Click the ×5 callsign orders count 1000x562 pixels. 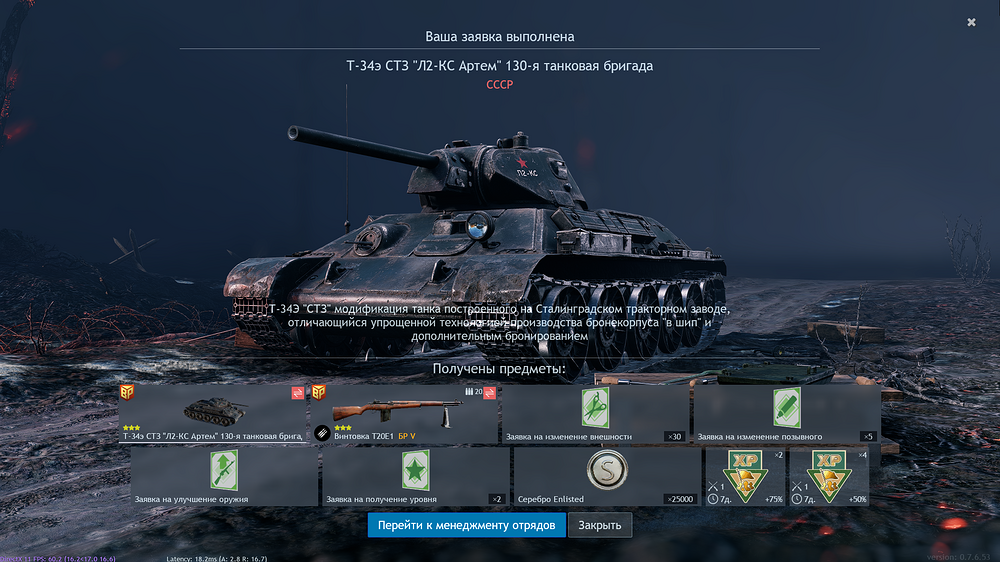(x=868, y=437)
